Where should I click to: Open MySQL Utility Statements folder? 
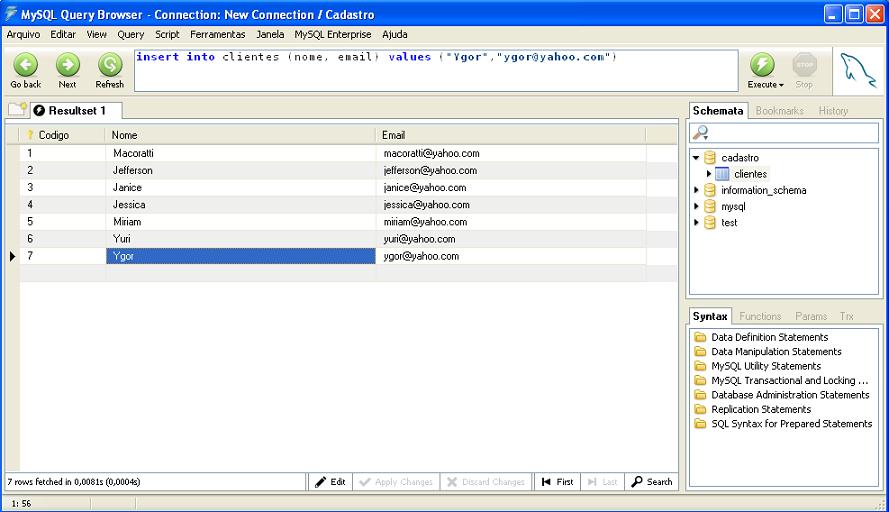pos(701,366)
